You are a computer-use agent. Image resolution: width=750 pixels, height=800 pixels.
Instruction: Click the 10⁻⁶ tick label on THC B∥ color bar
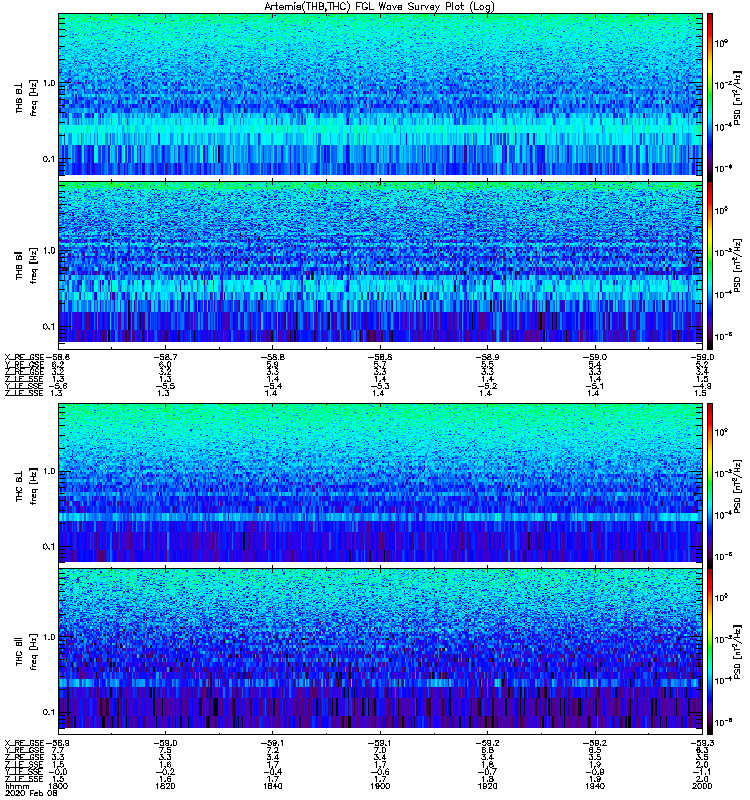722,722
